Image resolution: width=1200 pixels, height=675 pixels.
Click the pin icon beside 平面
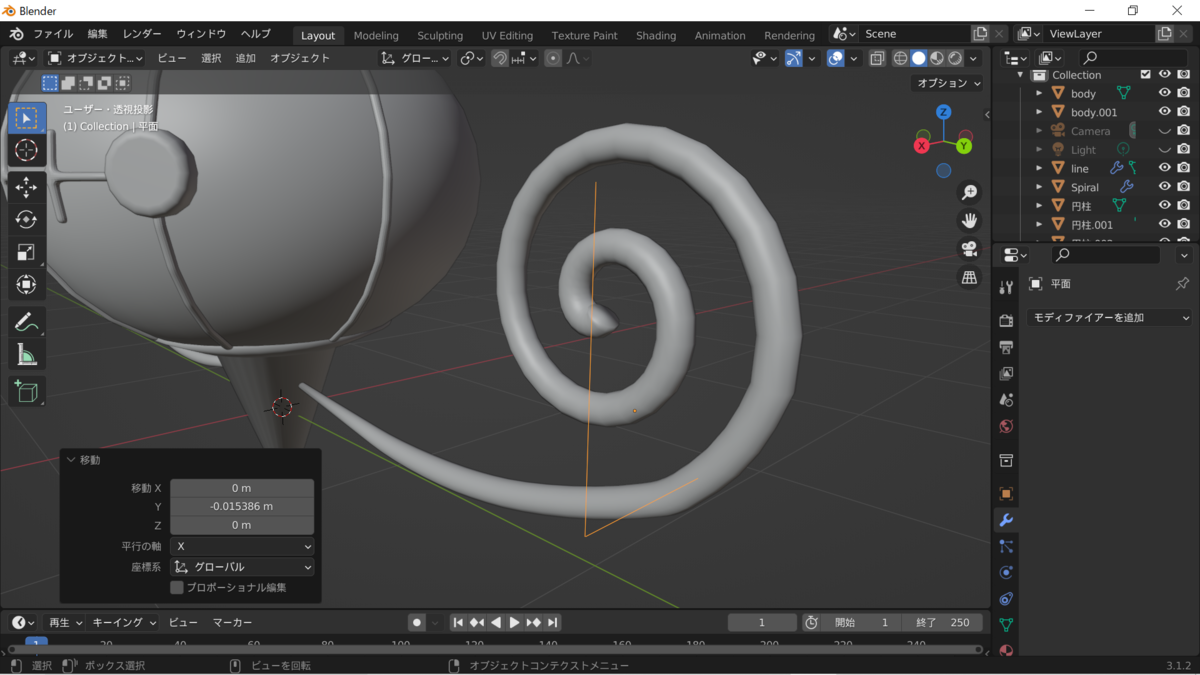[x=1182, y=284]
